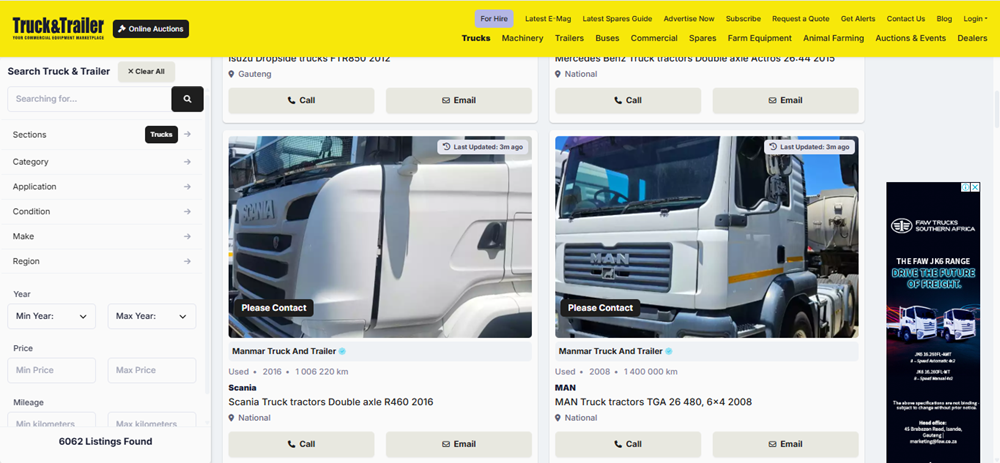Open the Dealers menu item
Viewport: 1000px width, 463px height.
(972, 38)
